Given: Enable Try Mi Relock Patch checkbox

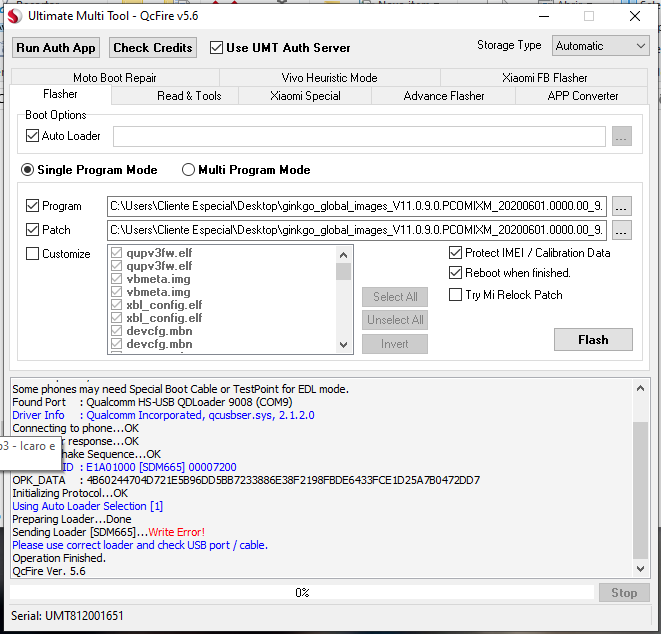Looking at the screenshot, I should pyautogui.click(x=455, y=294).
